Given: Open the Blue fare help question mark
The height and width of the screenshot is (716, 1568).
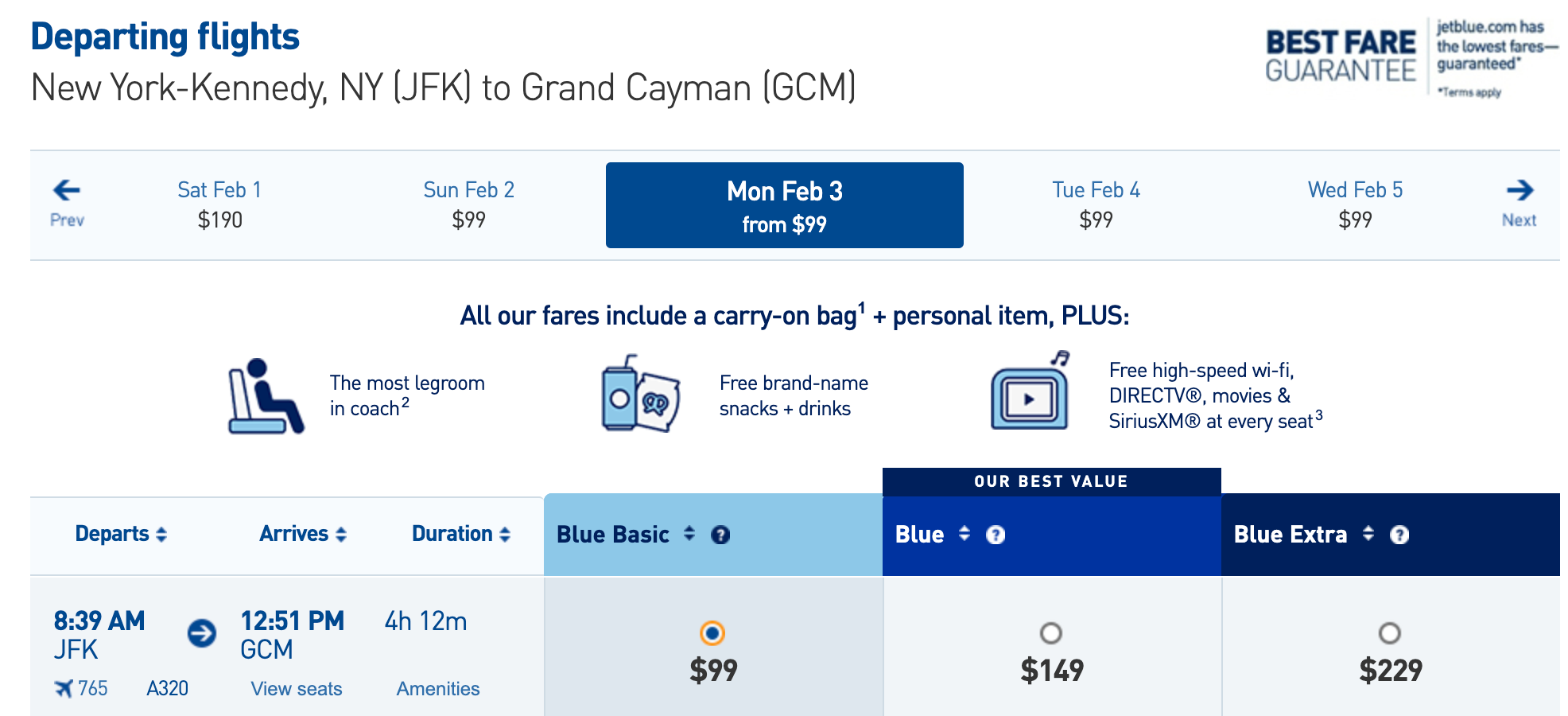Looking at the screenshot, I should [x=996, y=535].
